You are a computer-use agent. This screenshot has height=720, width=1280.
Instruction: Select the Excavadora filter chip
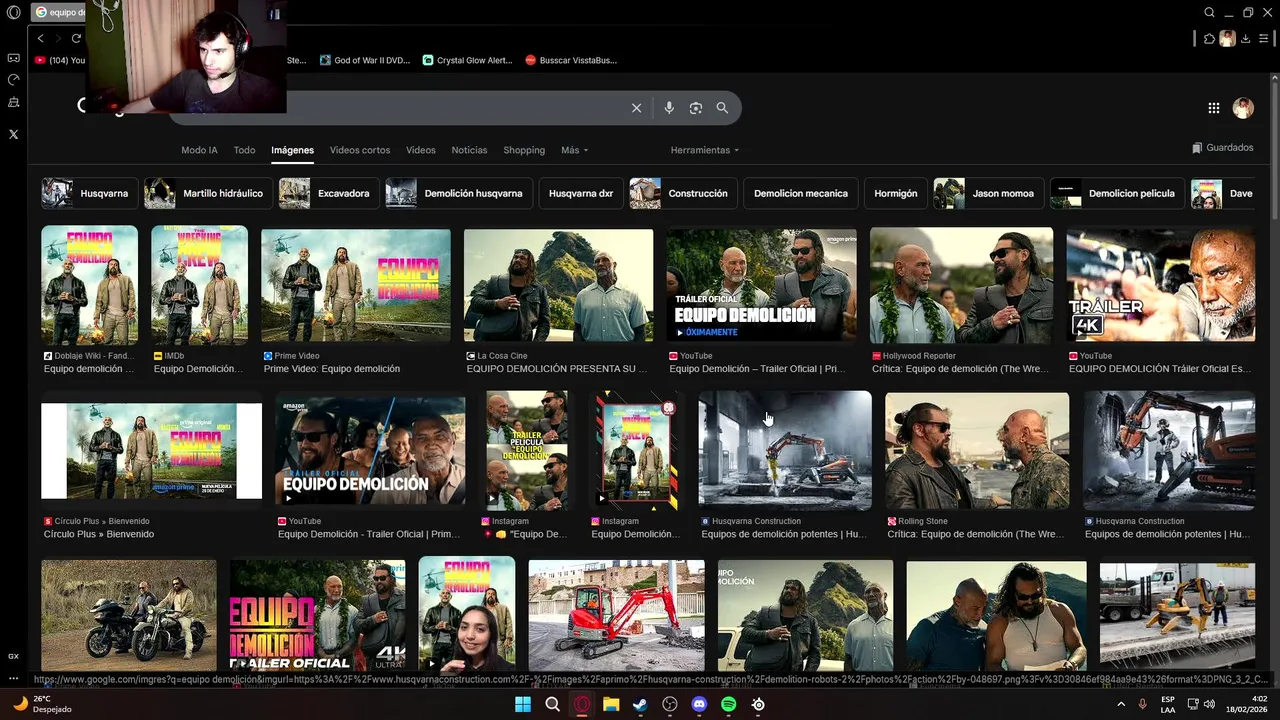(x=329, y=193)
